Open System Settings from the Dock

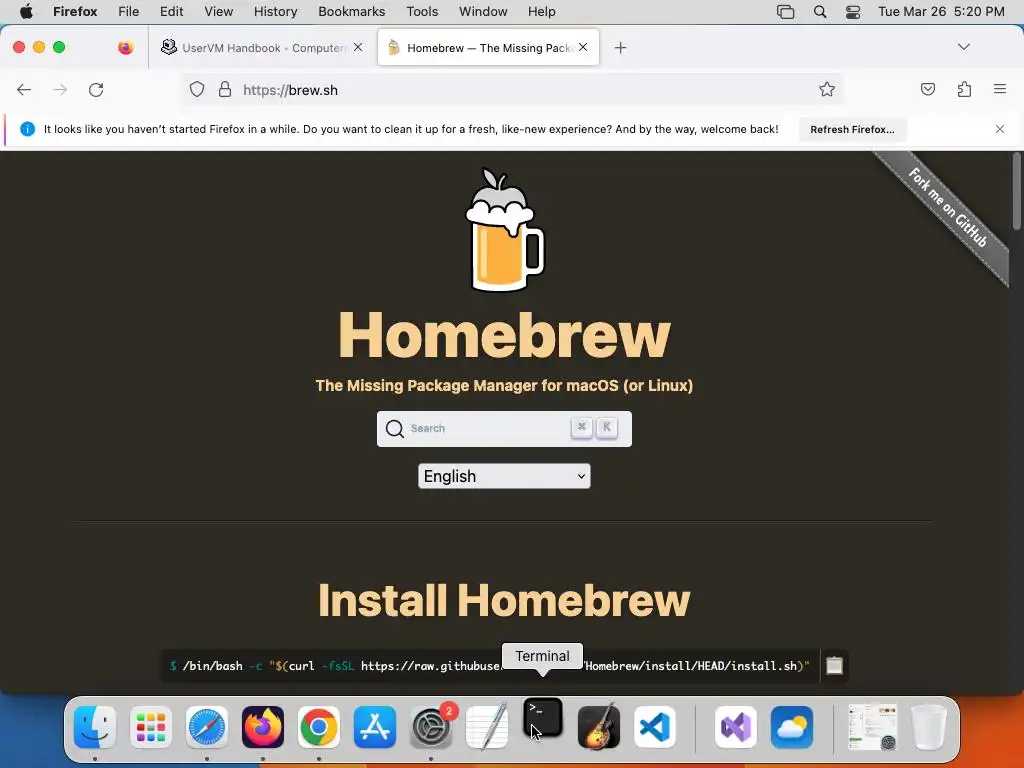431,727
